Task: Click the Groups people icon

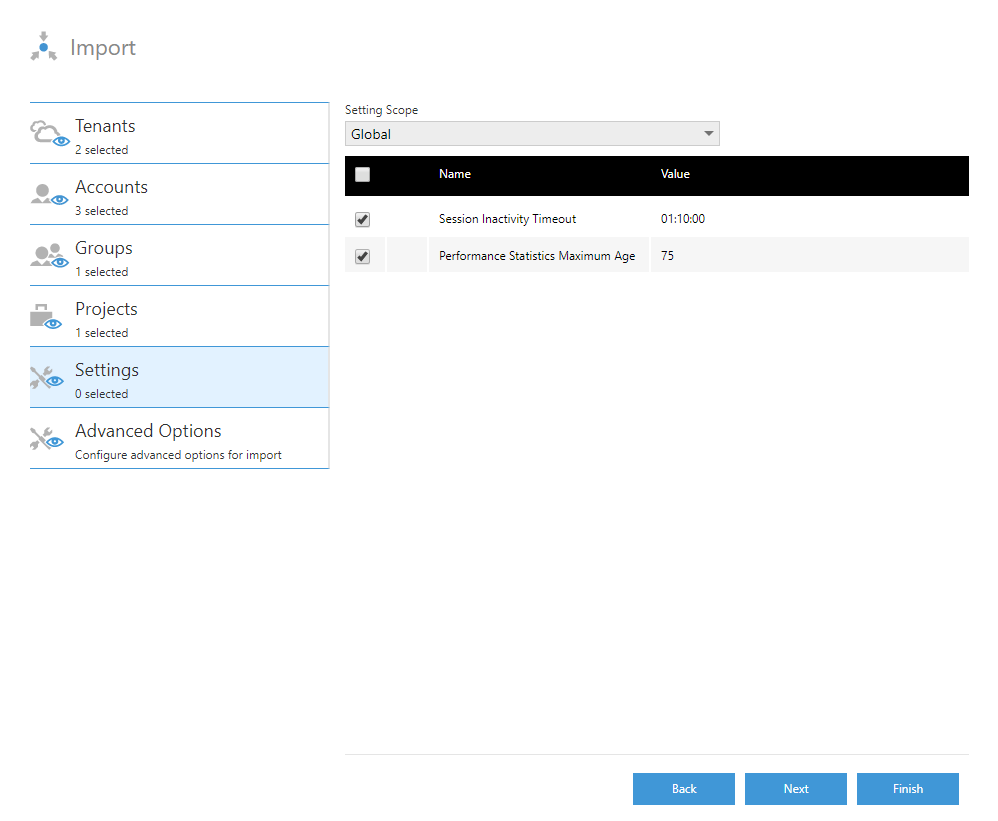Action: [48, 256]
